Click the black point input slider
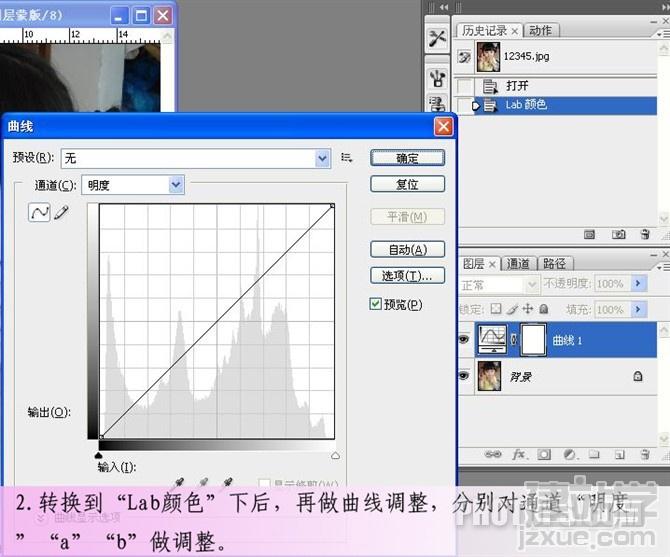The width and height of the screenshot is (670, 557). coord(98,456)
